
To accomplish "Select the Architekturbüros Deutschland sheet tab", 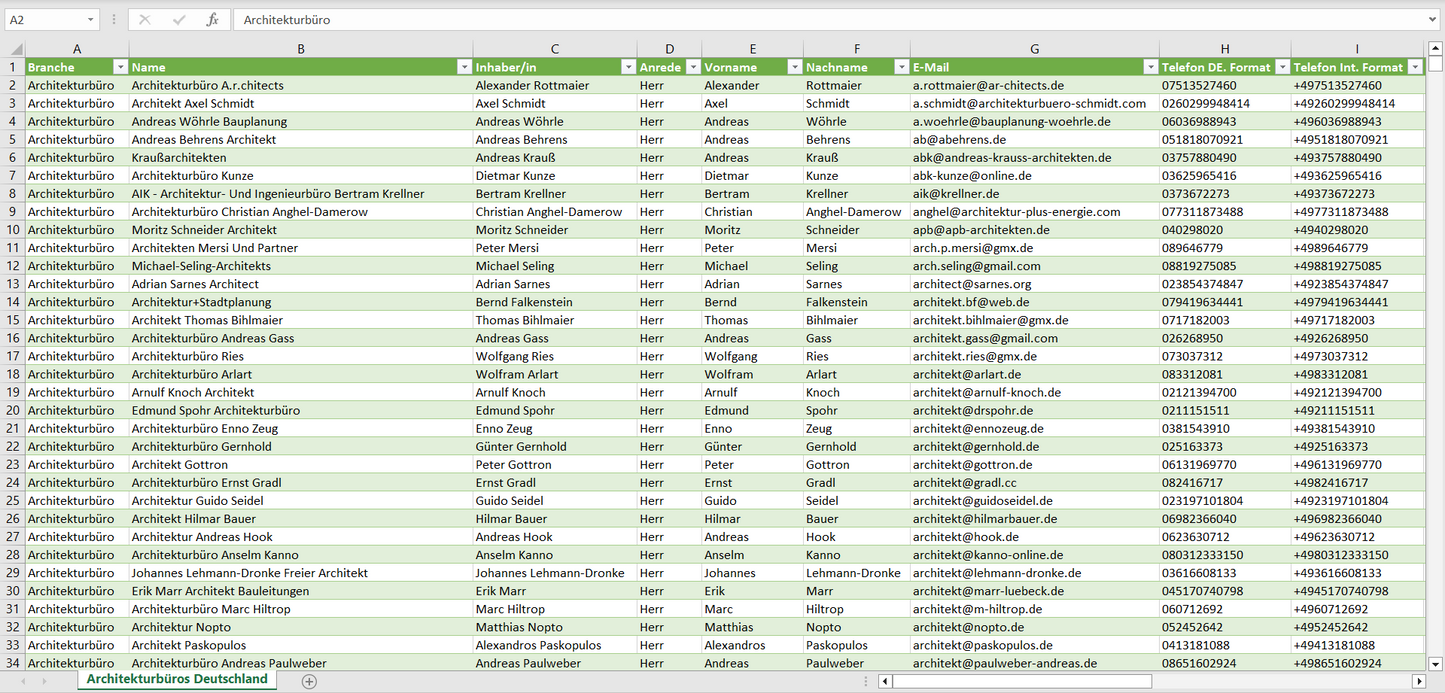I will tap(177, 679).
